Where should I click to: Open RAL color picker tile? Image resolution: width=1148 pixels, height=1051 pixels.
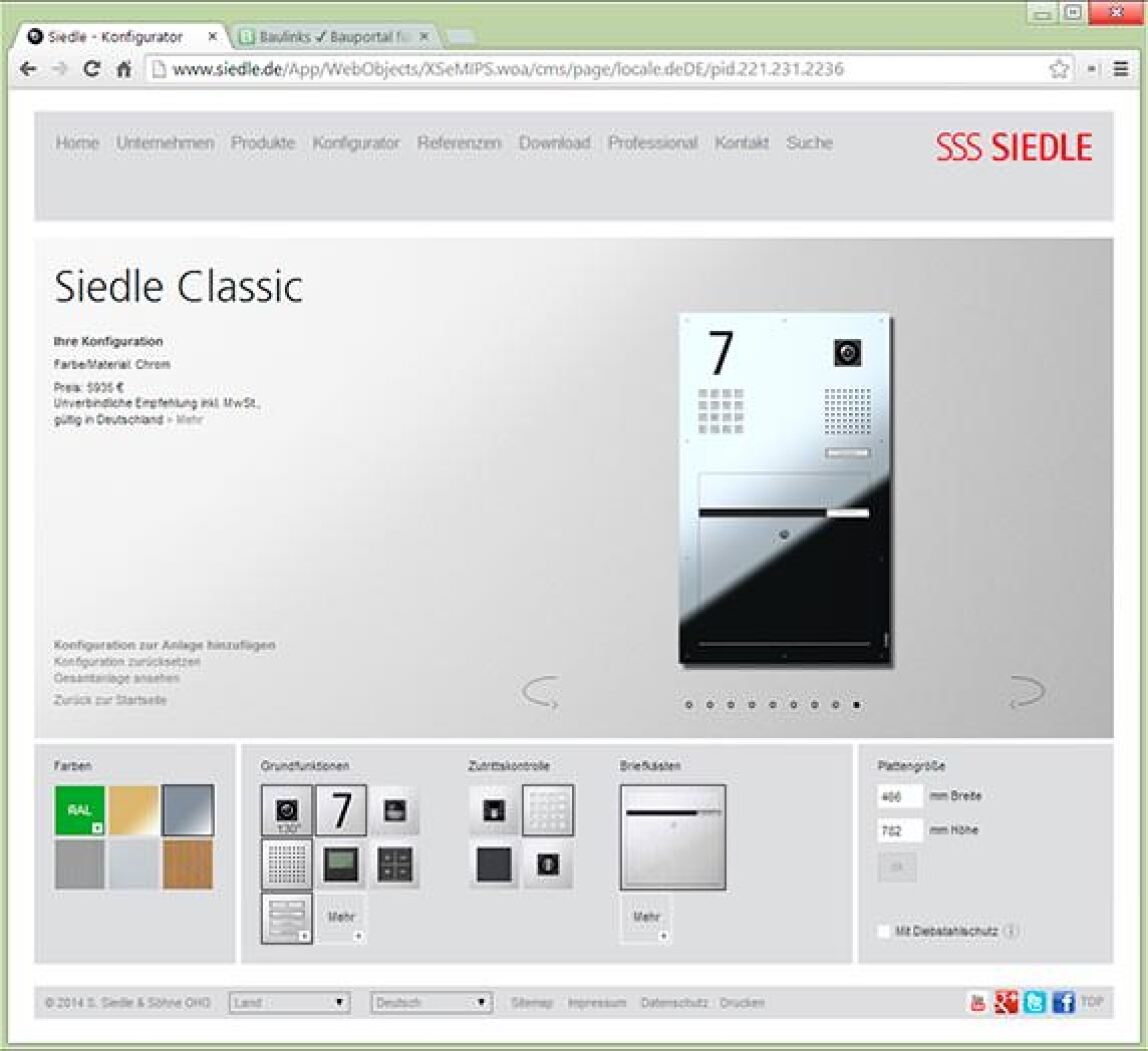click(80, 810)
